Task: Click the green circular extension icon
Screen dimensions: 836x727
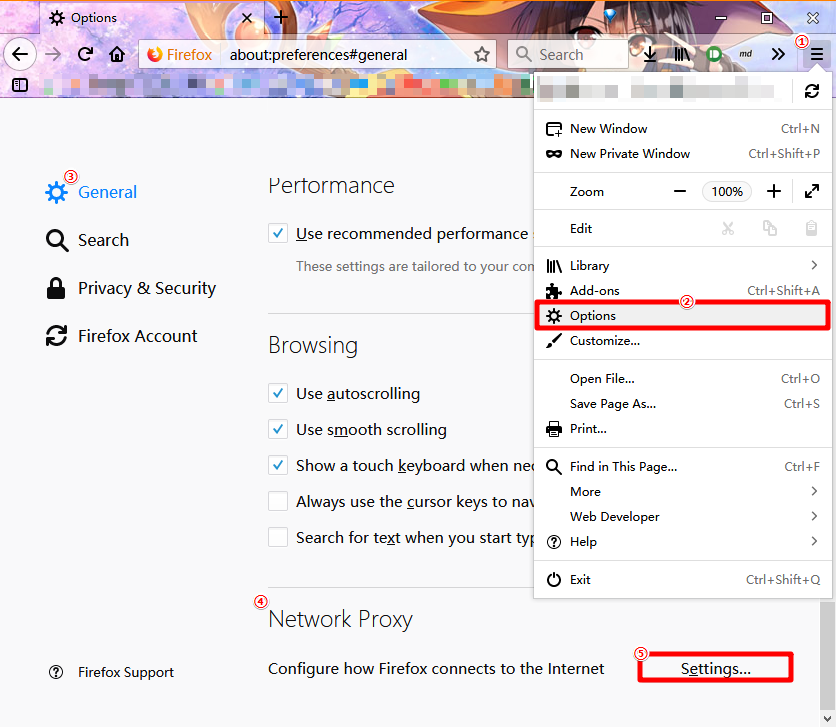Action: [x=714, y=54]
